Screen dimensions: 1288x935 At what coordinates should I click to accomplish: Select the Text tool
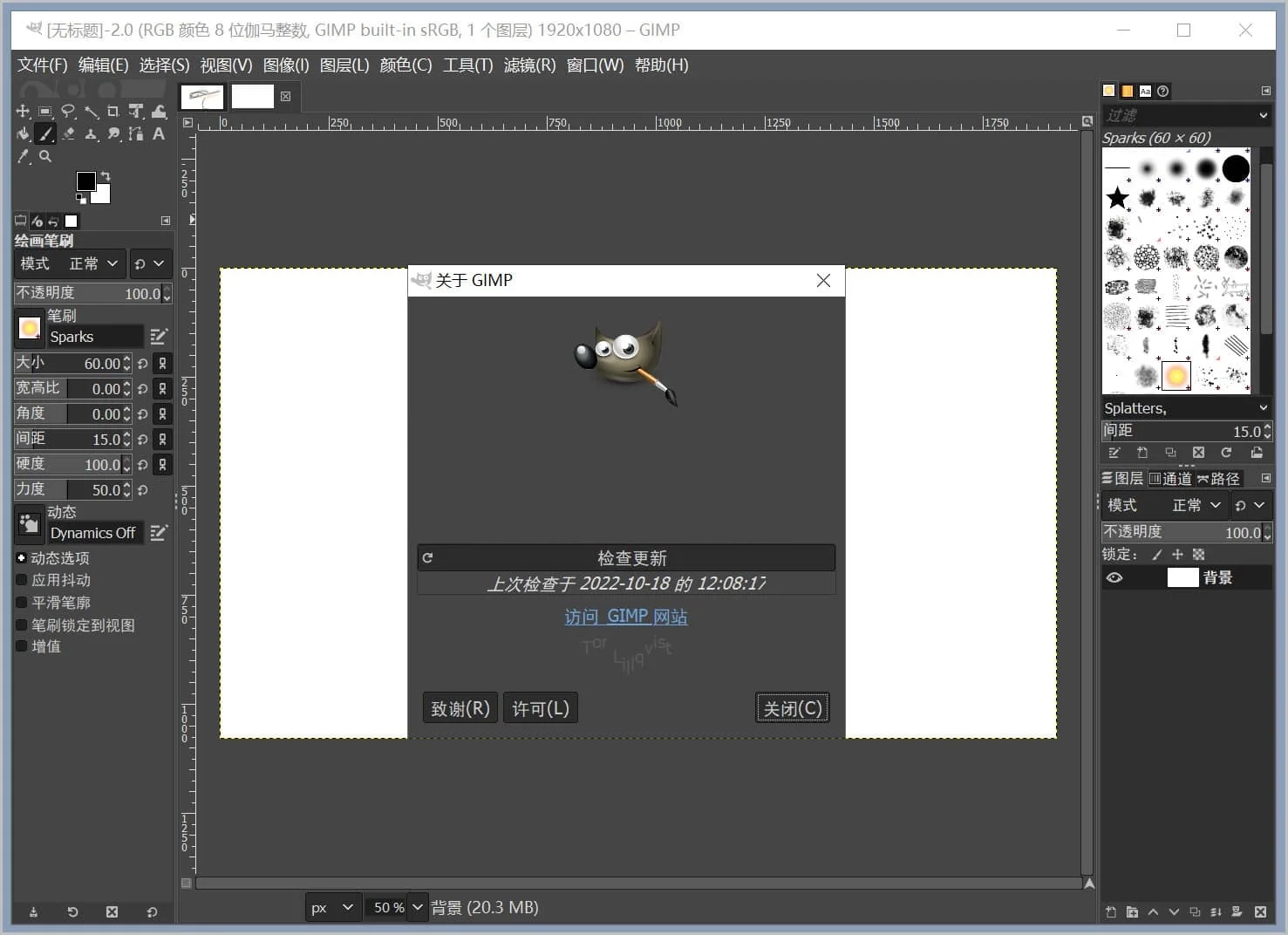(x=159, y=133)
